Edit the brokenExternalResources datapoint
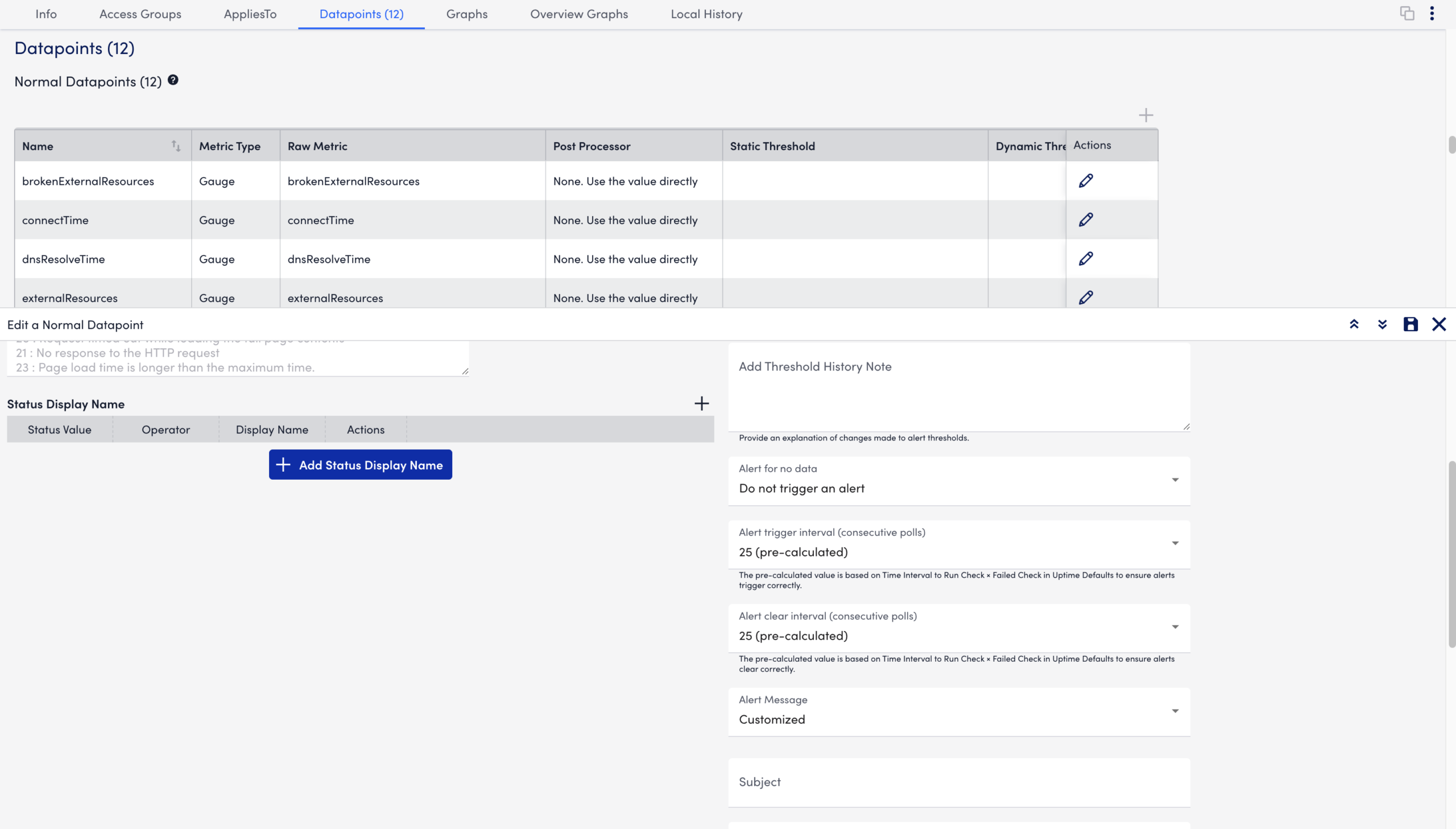 click(x=1086, y=180)
